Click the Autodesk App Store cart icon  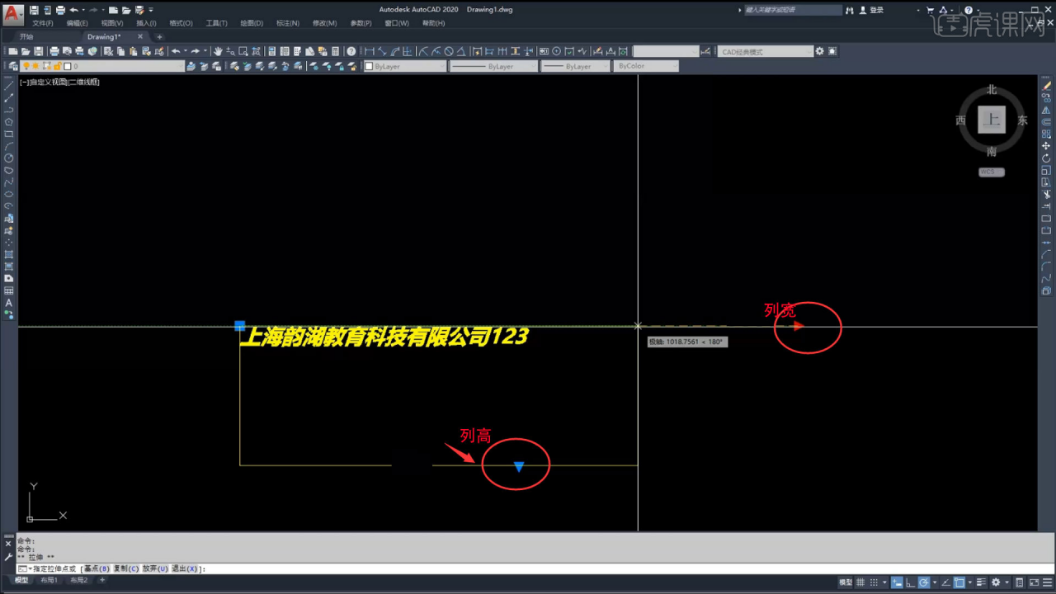click(930, 10)
